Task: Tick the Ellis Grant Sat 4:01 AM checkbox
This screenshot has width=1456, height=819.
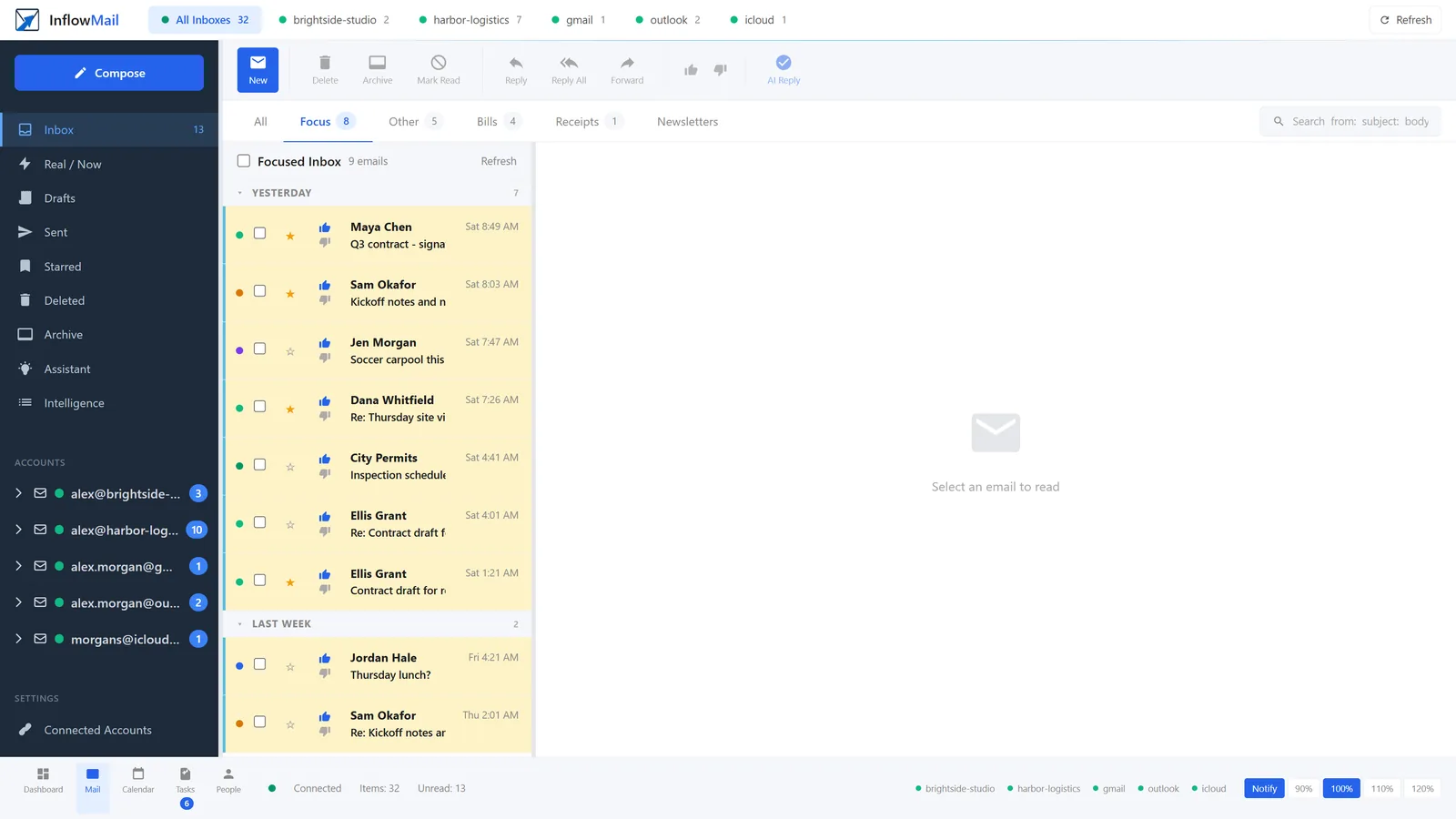Action: pyautogui.click(x=259, y=522)
